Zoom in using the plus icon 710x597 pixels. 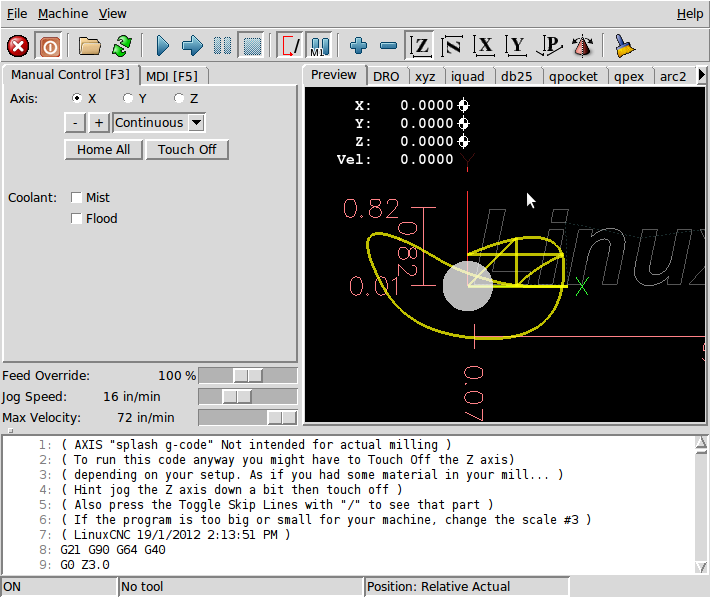[358, 46]
